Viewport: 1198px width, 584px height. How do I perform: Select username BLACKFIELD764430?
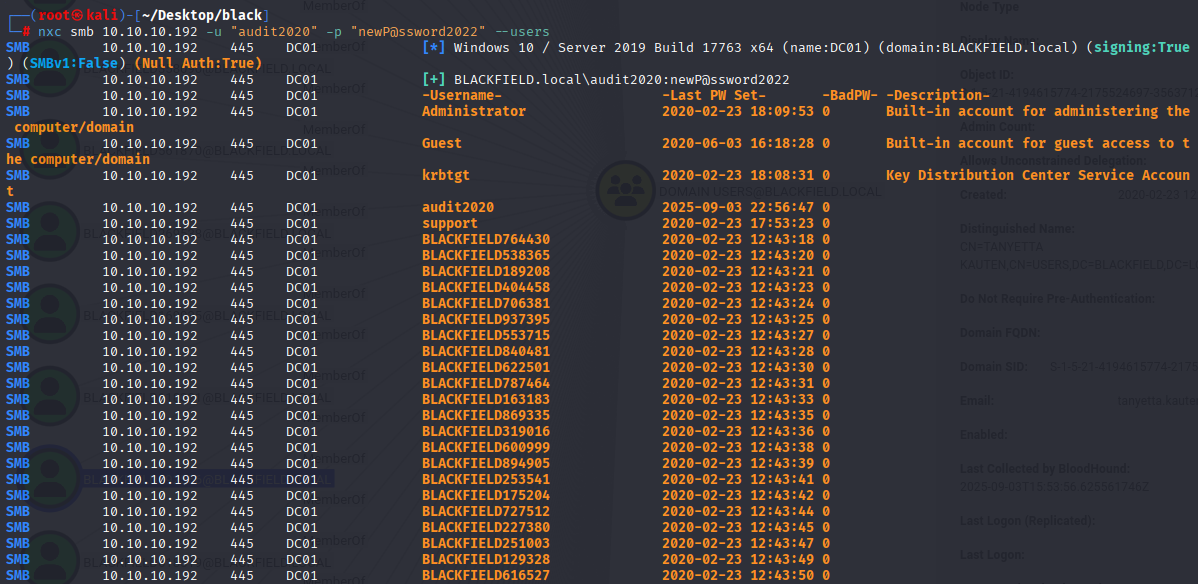[x=486, y=239]
